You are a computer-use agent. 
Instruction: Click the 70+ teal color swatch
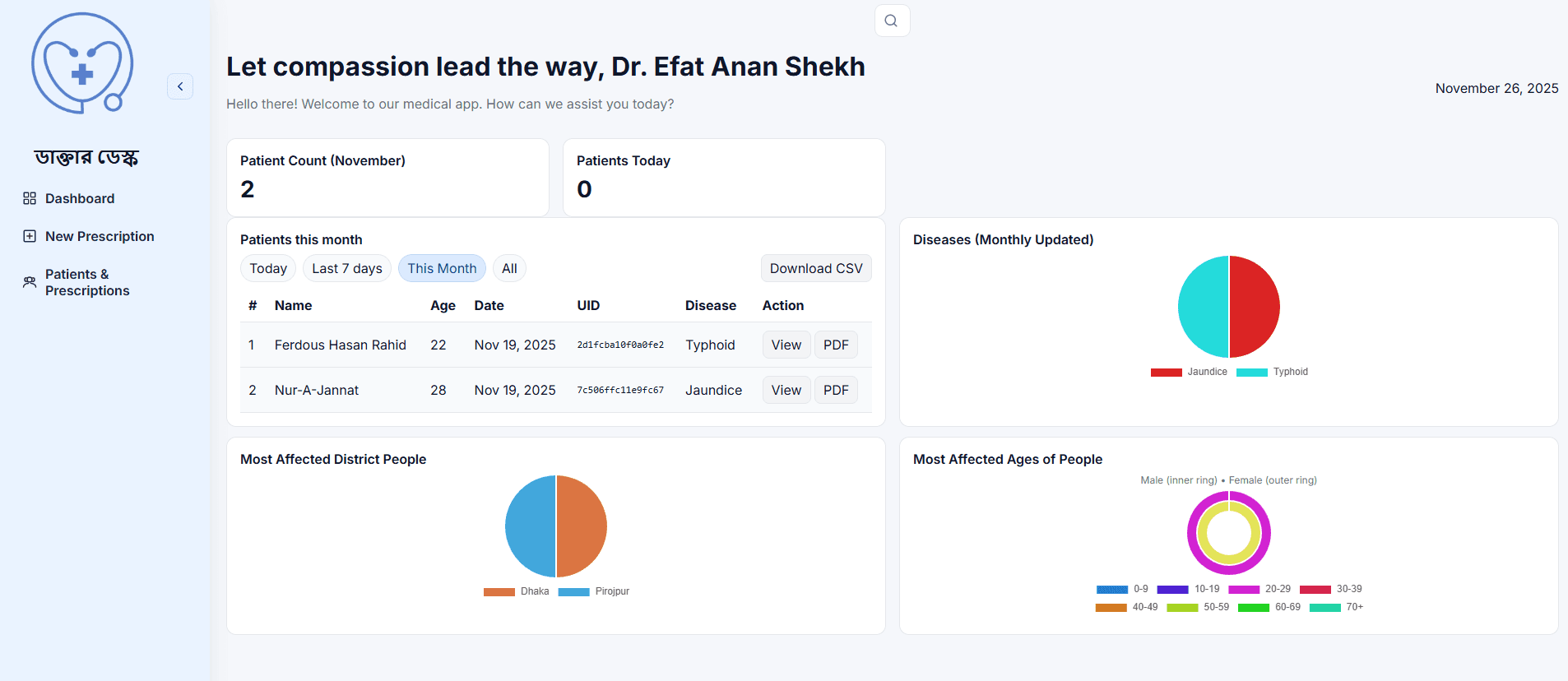coord(1327,607)
